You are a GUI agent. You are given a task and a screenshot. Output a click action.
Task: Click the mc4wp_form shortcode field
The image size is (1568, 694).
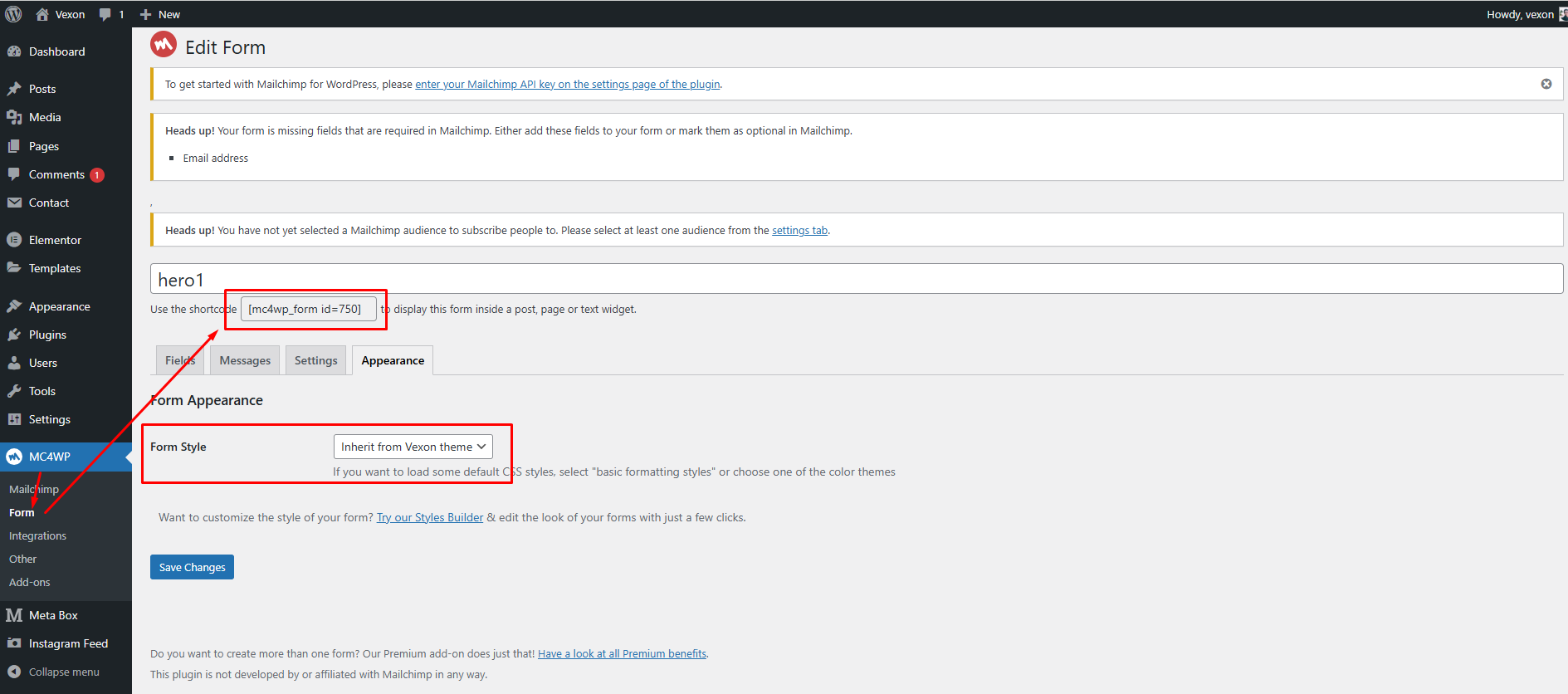(x=308, y=309)
